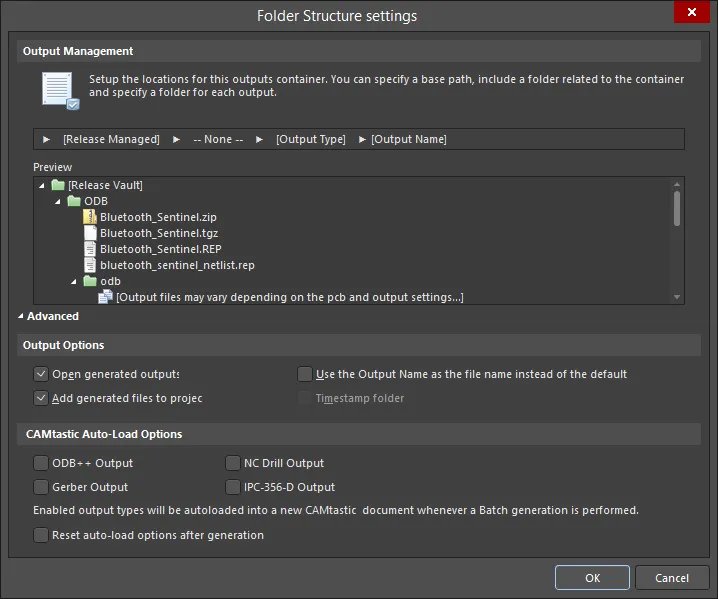This screenshot has height=599, width=718.
Task: Click the Output Management section header
Action: 359,51
